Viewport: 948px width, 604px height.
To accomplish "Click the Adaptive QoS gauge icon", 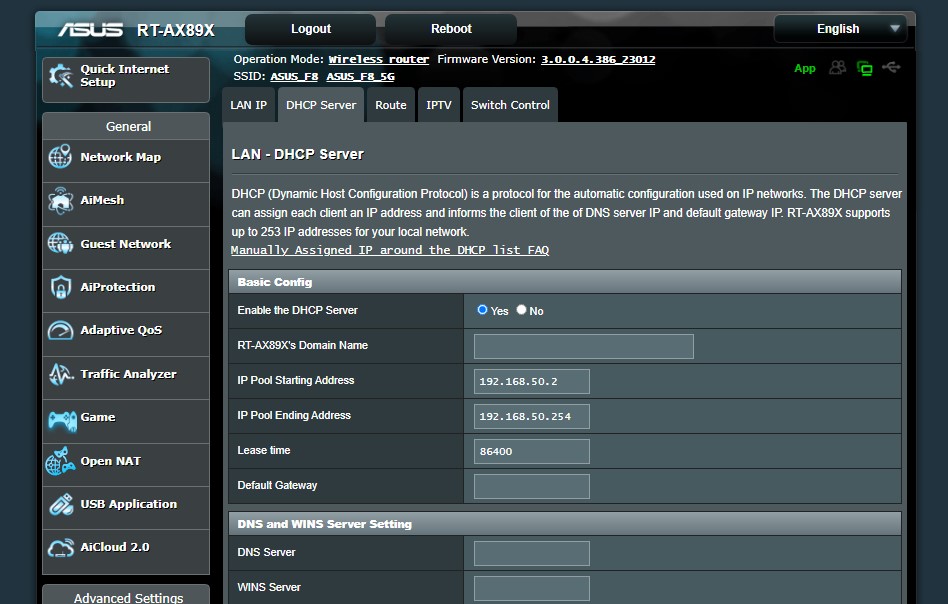I will (x=60, y=330).
